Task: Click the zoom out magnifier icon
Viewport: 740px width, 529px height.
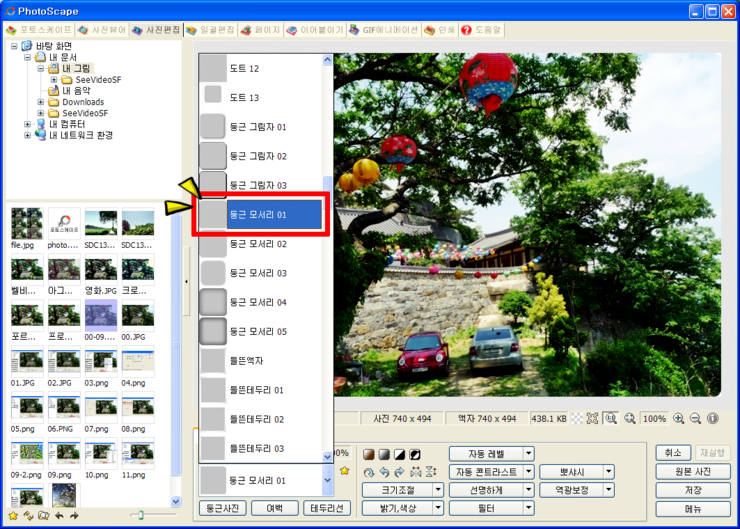Action: (695, 418)
